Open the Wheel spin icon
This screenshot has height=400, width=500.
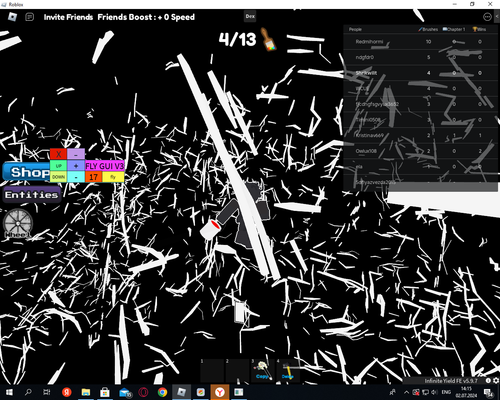18,223
